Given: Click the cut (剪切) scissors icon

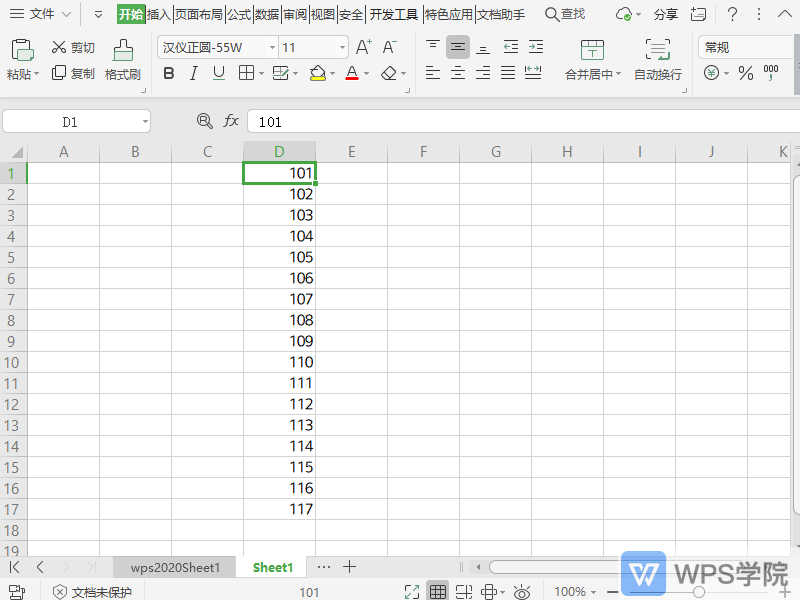Looking at the screenshot, I should 59,48.
